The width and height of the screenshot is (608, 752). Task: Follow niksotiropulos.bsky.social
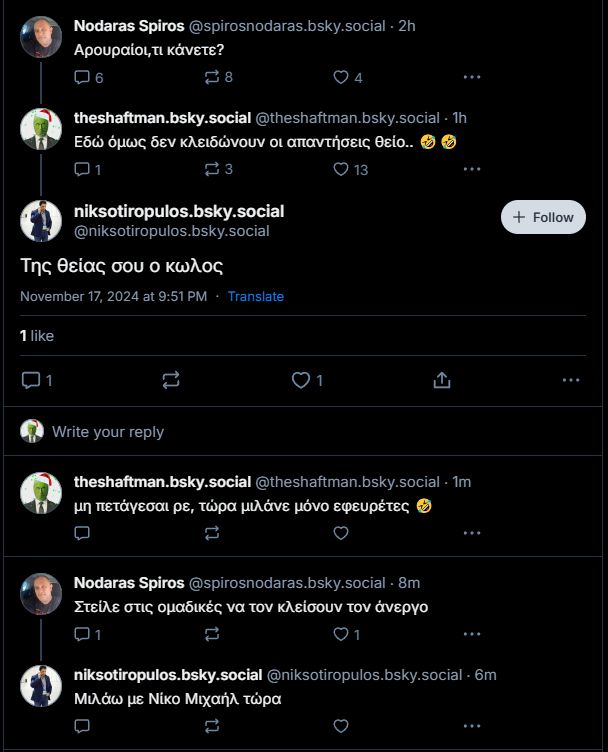(x=543, y=217)
